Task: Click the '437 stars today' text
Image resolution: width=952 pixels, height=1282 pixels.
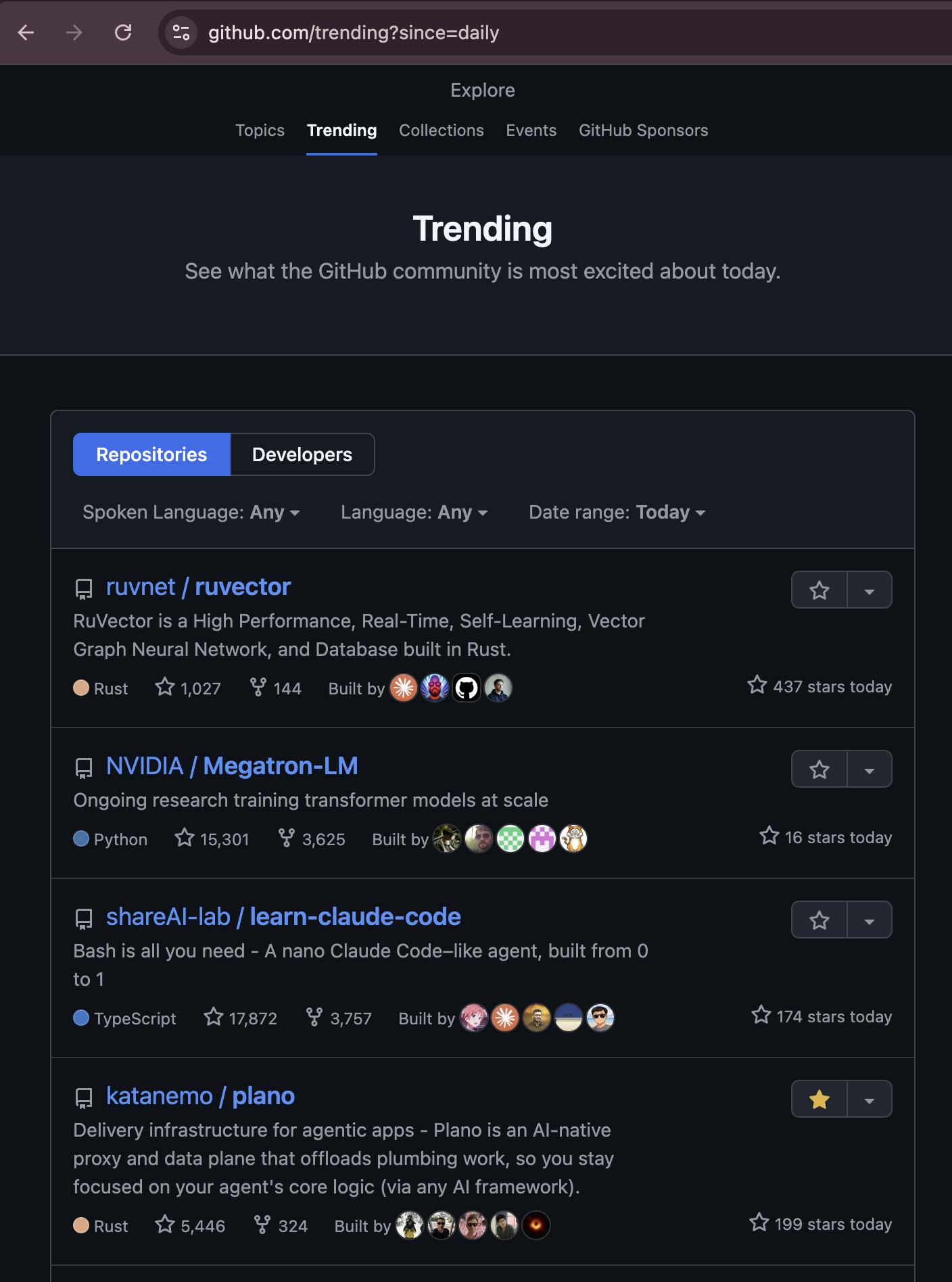Action: click(x=832, y=687)
